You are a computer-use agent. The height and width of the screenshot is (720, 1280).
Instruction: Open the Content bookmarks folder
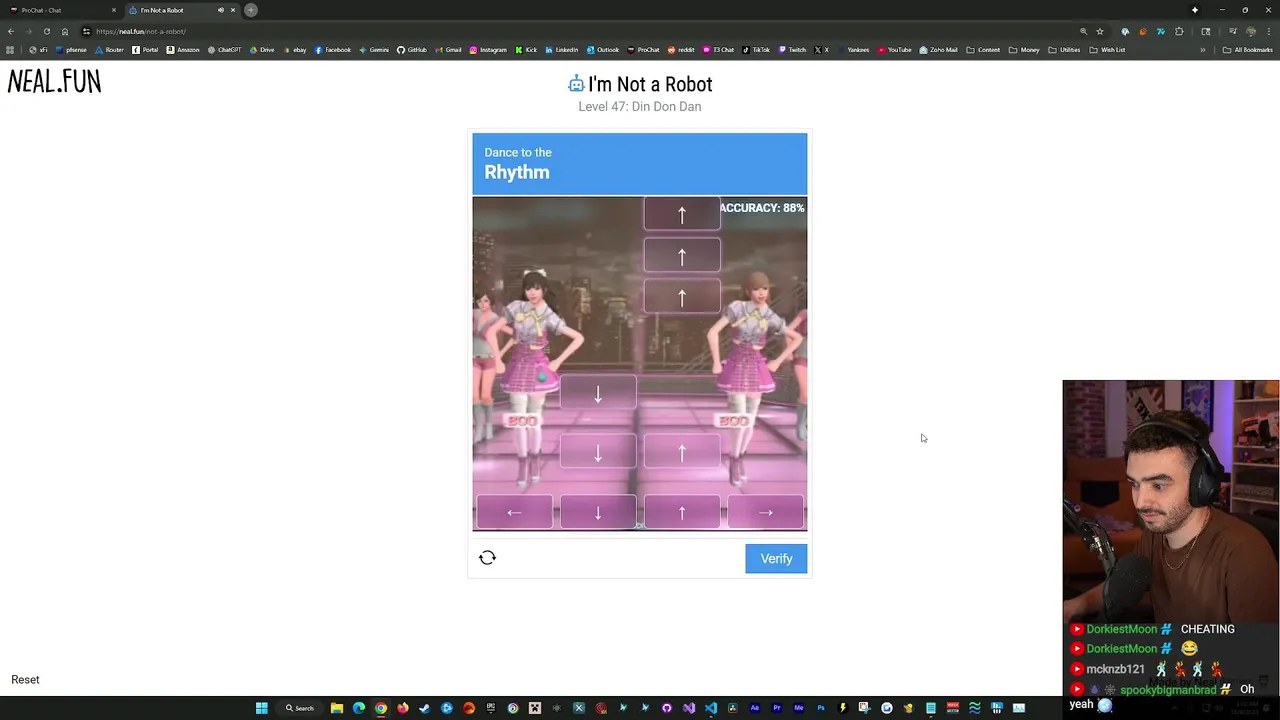point(983,50)
